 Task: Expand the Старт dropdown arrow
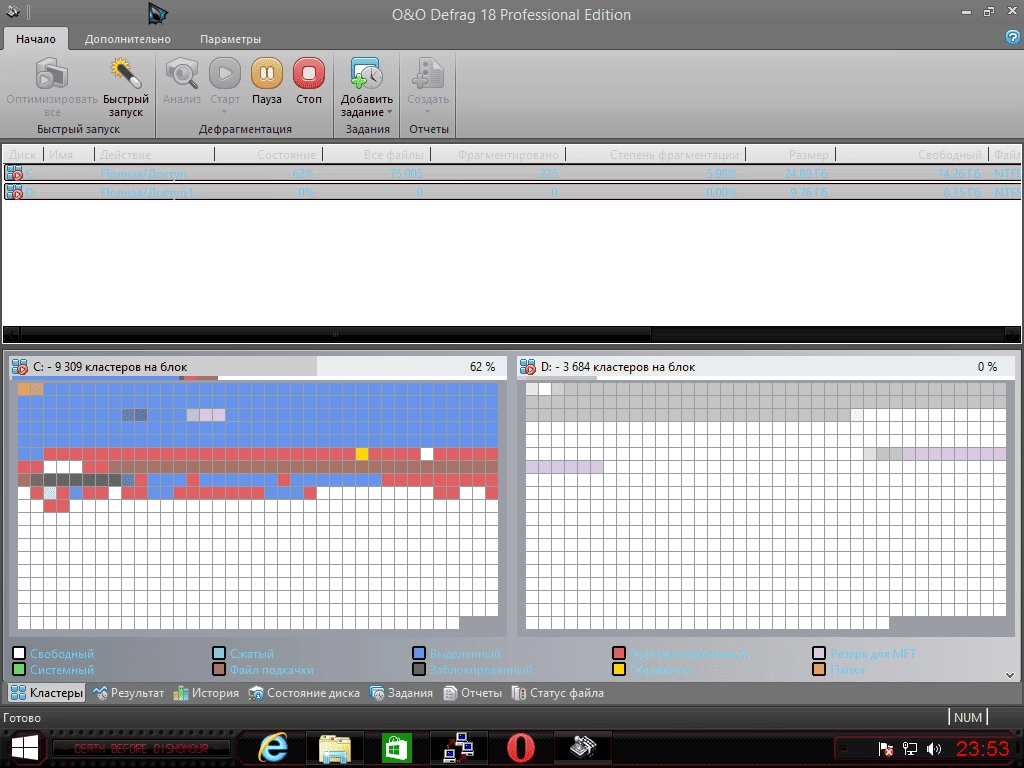click(x=225, y=112)
